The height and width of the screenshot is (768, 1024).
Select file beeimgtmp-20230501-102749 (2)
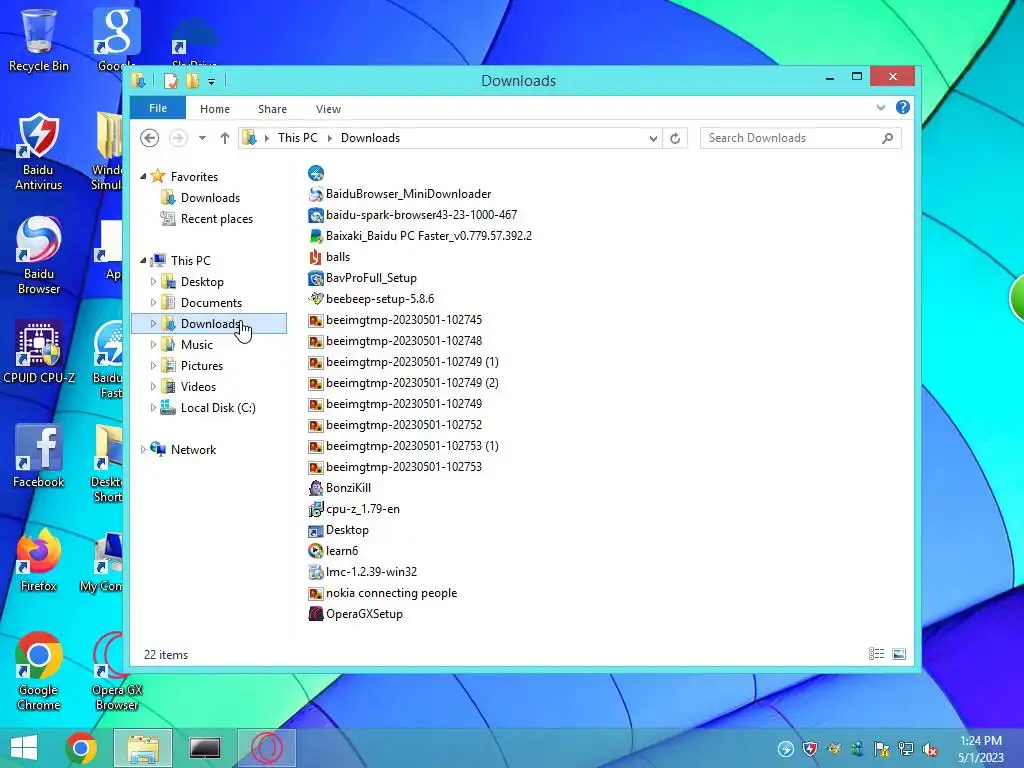[412, 383]
